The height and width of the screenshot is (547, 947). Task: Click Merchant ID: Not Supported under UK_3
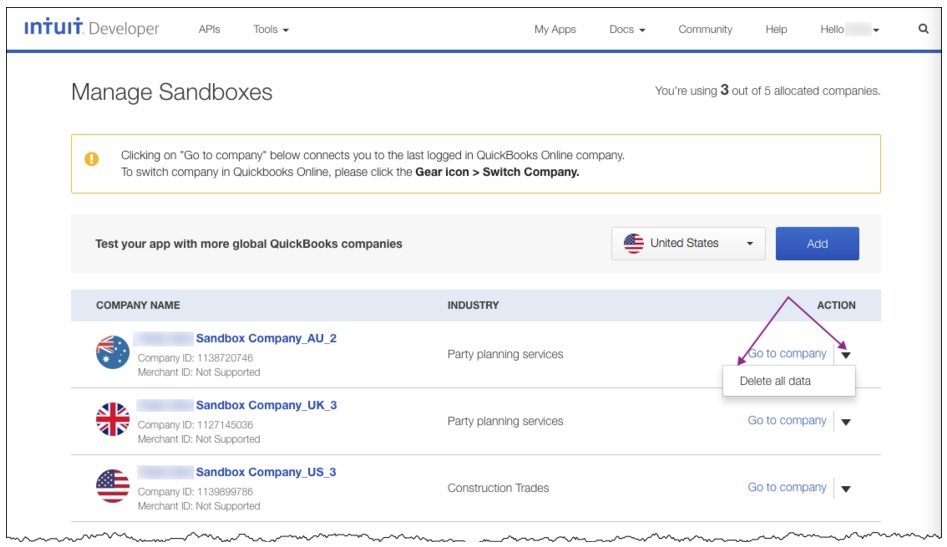pyautogui.click(x=199, y=439)
